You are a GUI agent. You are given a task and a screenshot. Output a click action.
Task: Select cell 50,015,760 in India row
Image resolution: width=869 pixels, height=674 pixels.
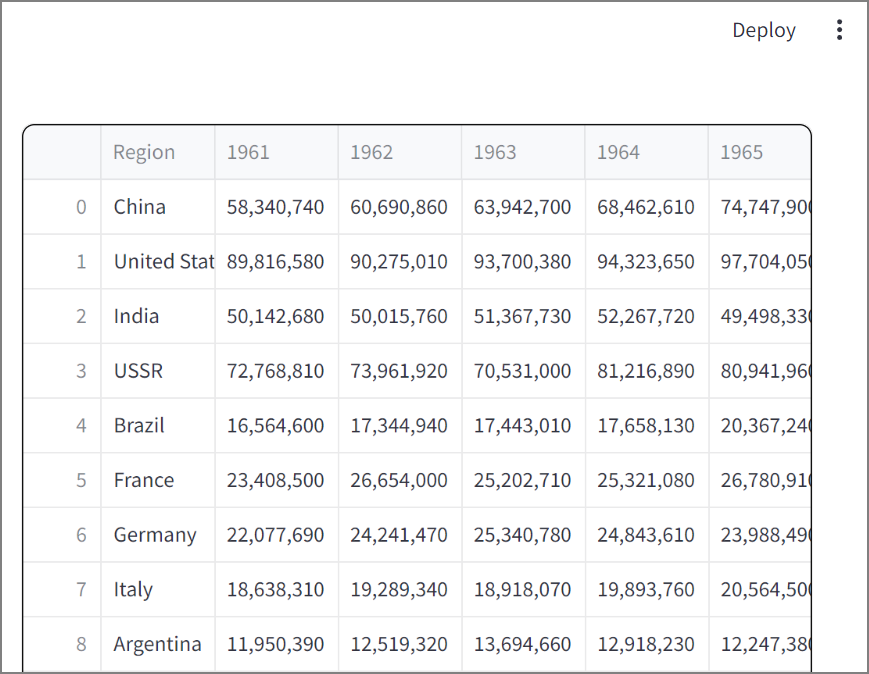[x=400, y=316]
